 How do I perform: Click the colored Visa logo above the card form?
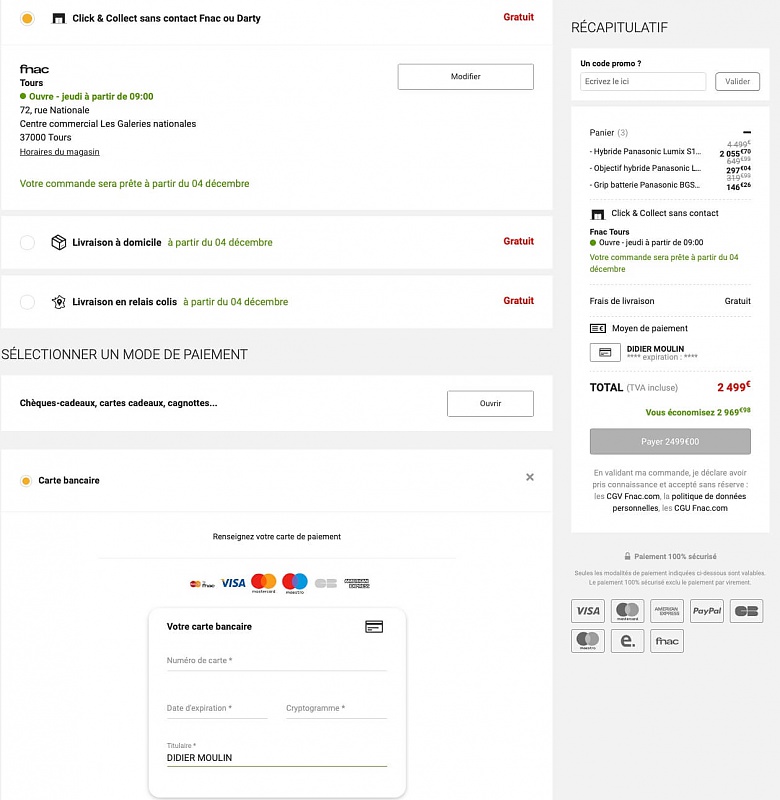point(233,583)
